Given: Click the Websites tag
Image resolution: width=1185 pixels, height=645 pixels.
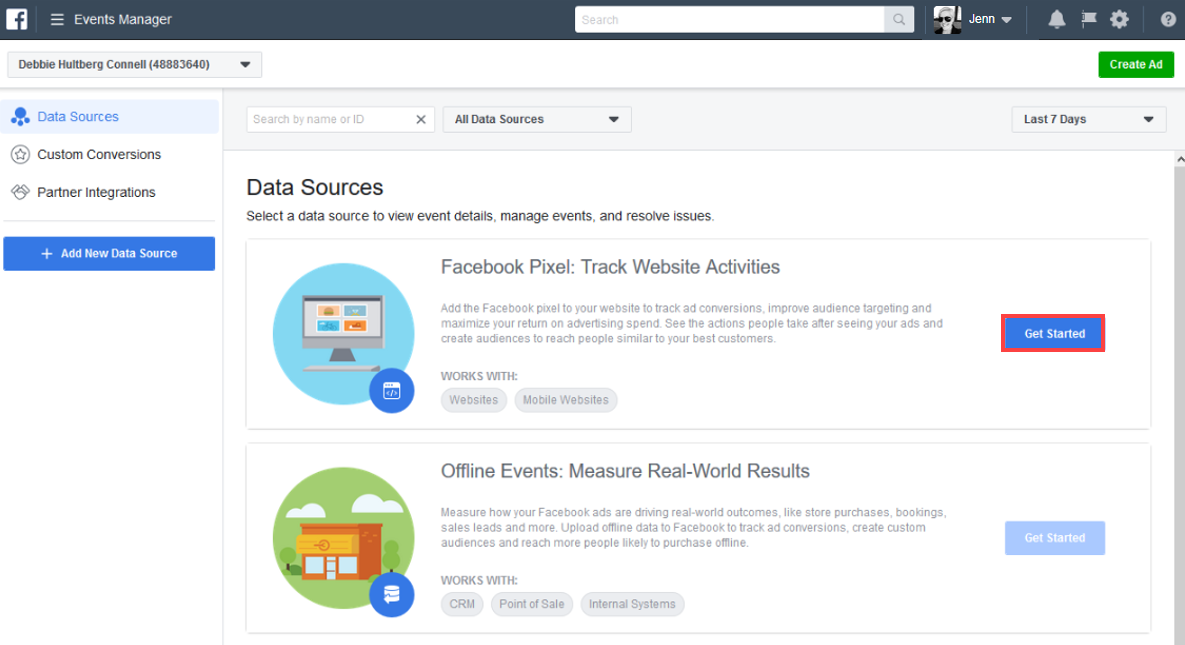Looking at the screenshot, I should click(474, 400).
